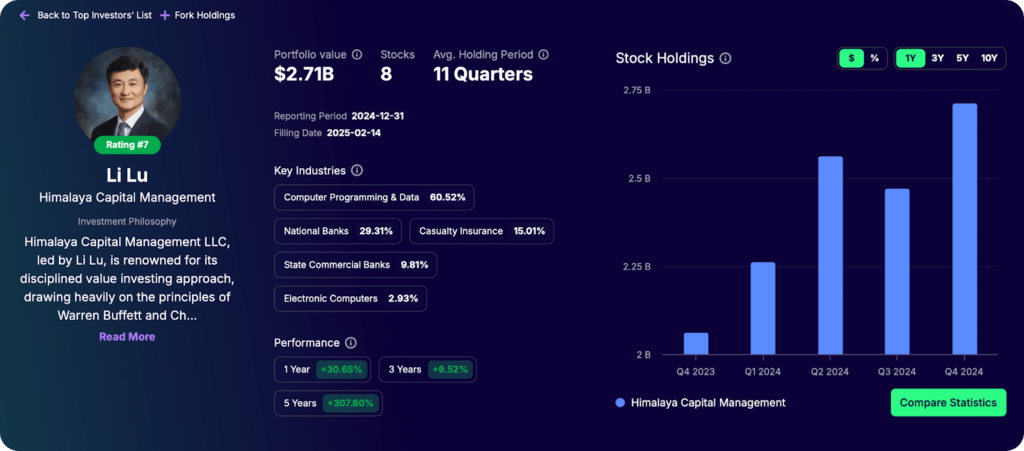
Task: Click the Compare Statistics button
Action: 948,403
